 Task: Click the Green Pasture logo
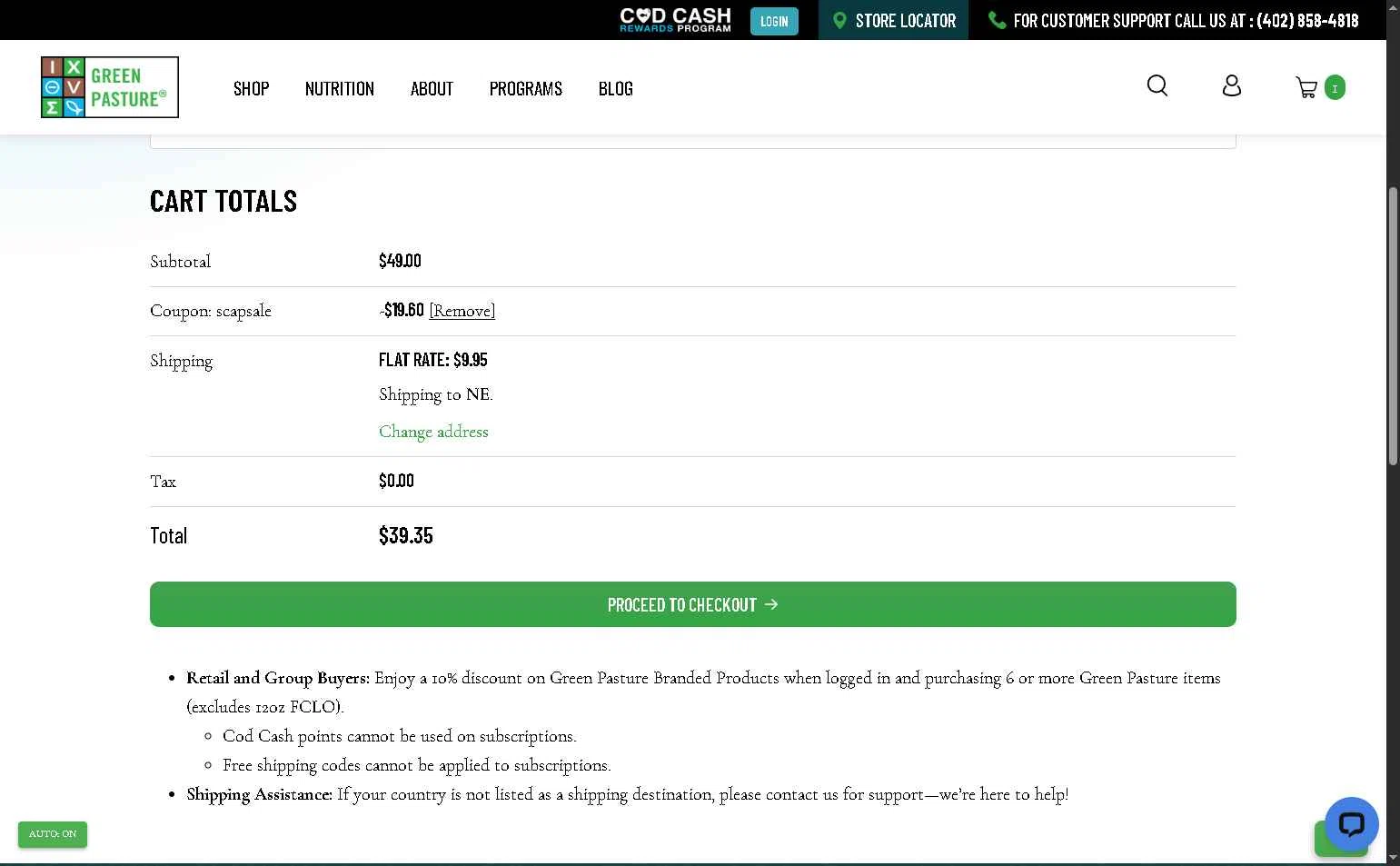coord(110,87)
